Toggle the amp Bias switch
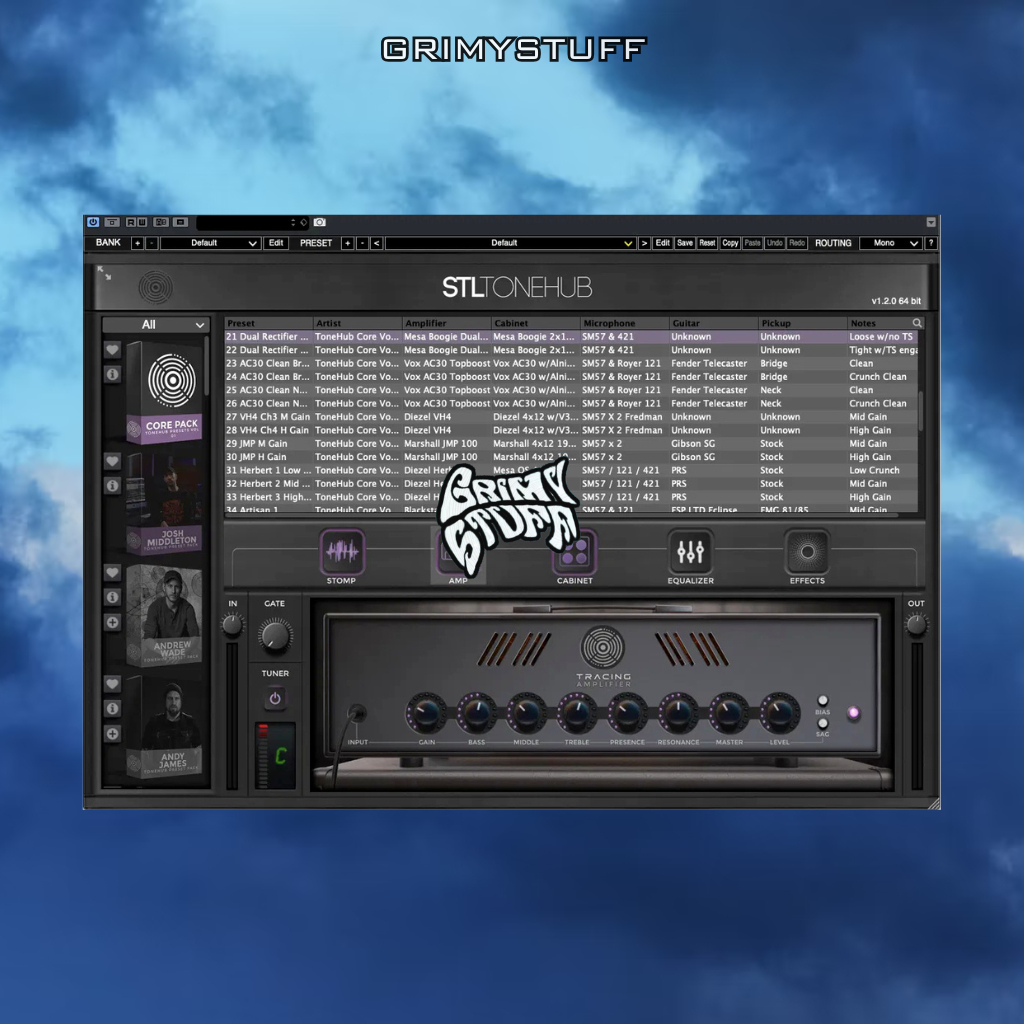The width and height of the screenshot is (1024, 1024). tap(823, 701)
